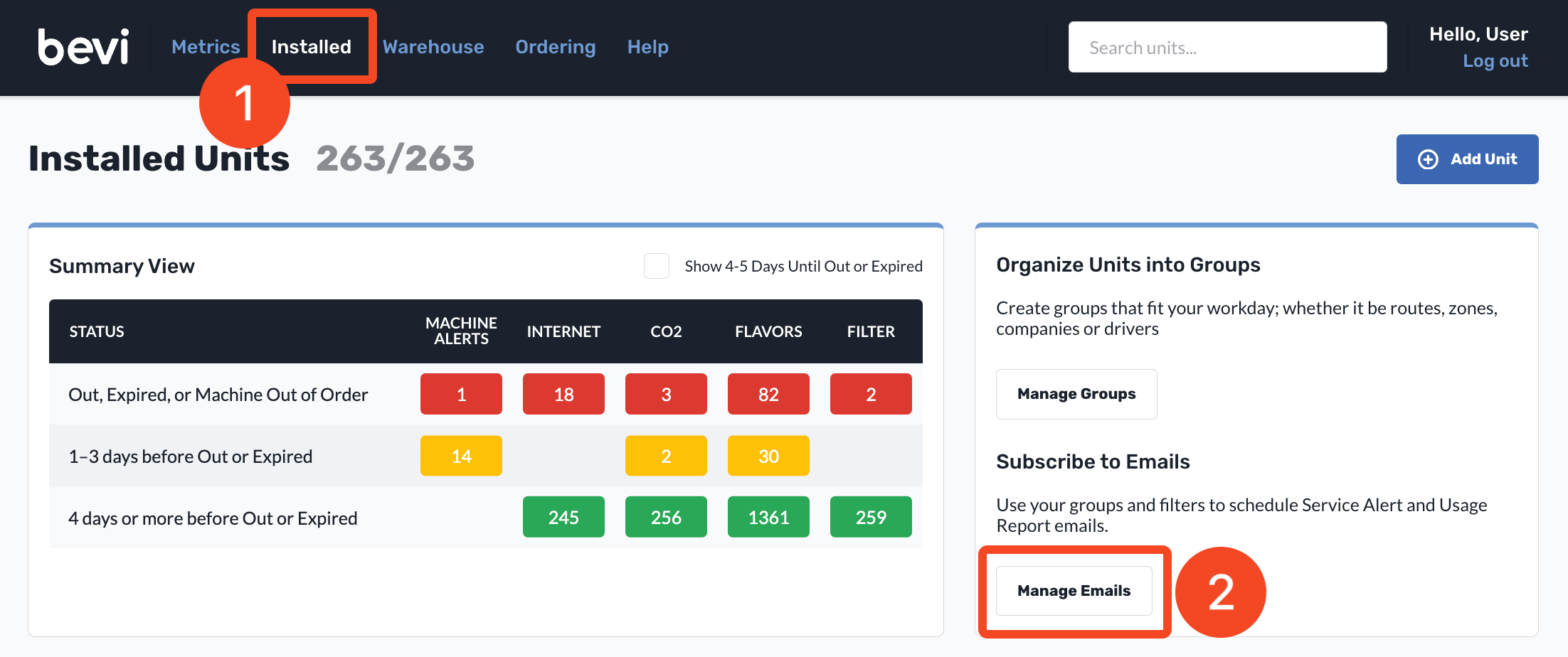Click yellow Flavors badge showing 30
Image resolution: width=1568 pixels, height=657 pixels.
768,456
